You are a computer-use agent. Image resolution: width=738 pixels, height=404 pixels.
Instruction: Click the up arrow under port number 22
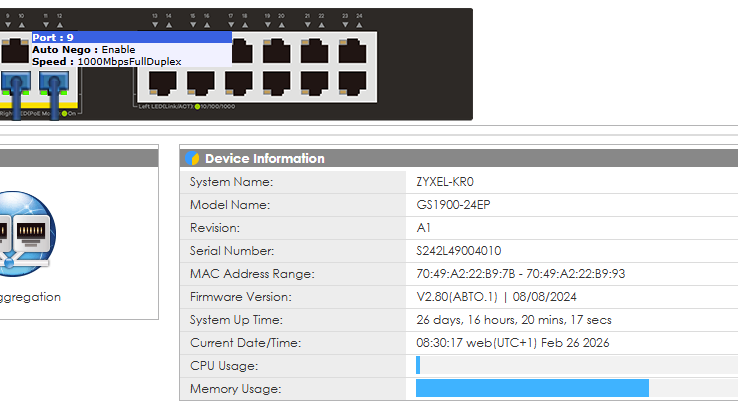(x=321, y=25)
